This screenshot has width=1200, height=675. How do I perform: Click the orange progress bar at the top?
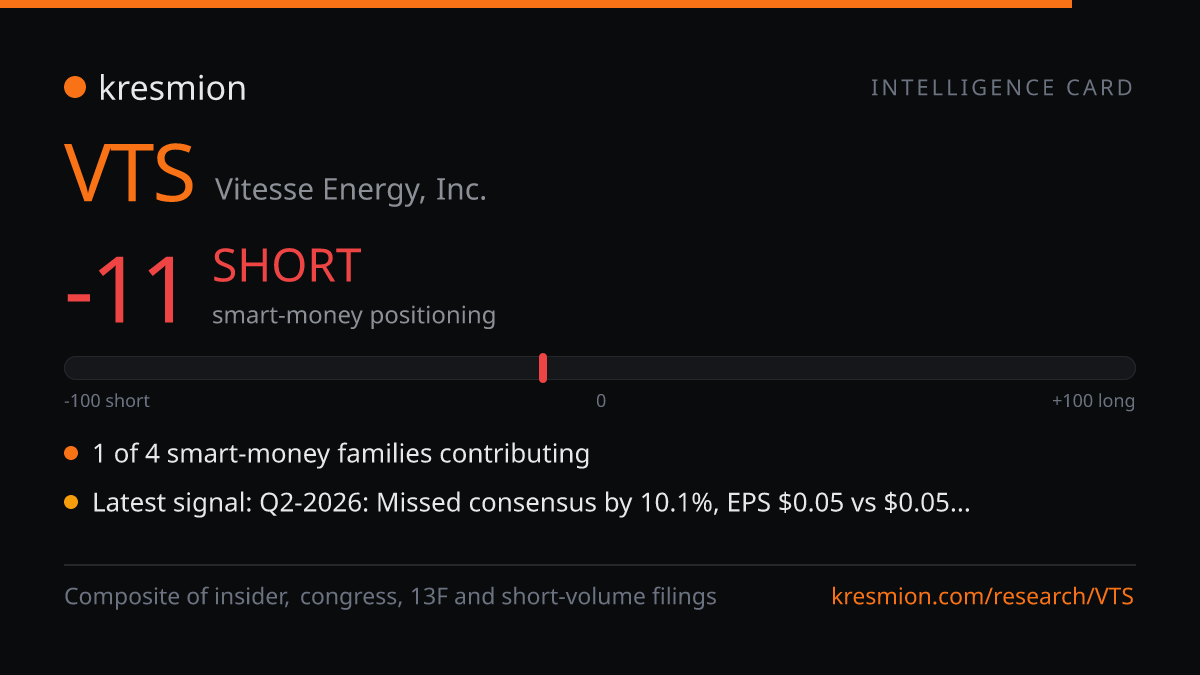tap(536, 4)
